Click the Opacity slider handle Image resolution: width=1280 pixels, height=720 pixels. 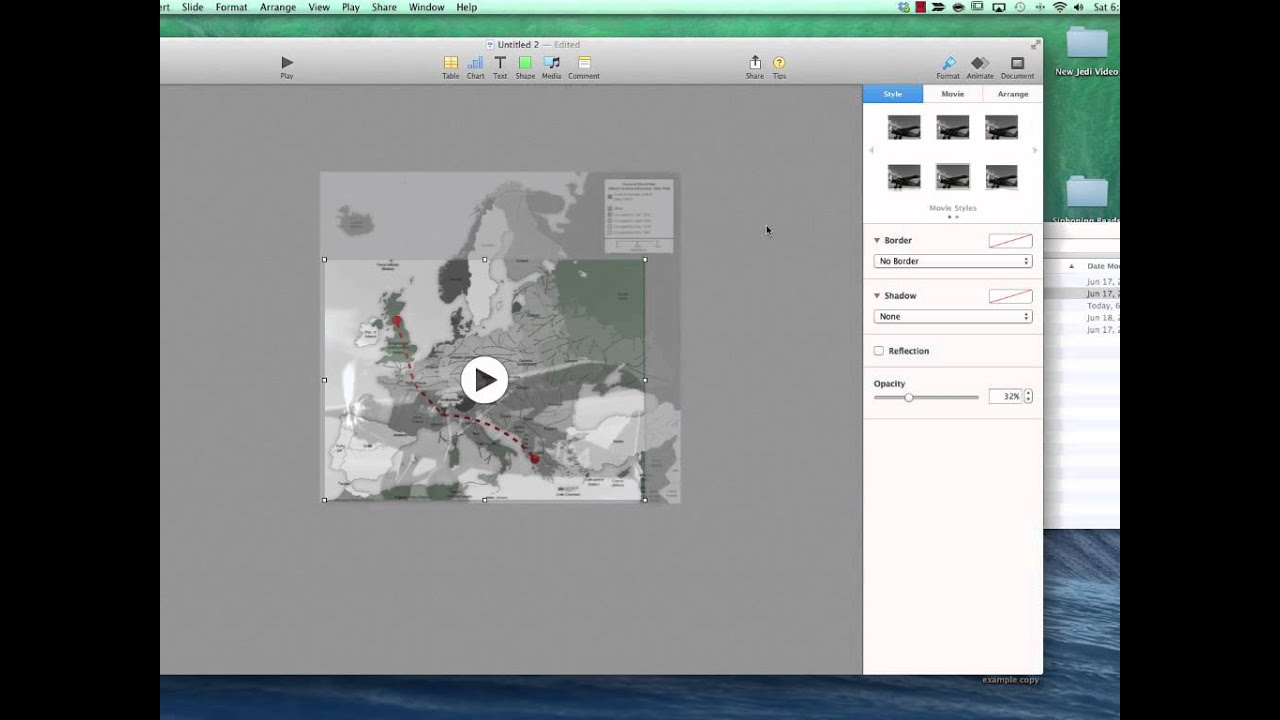(909, 398)
